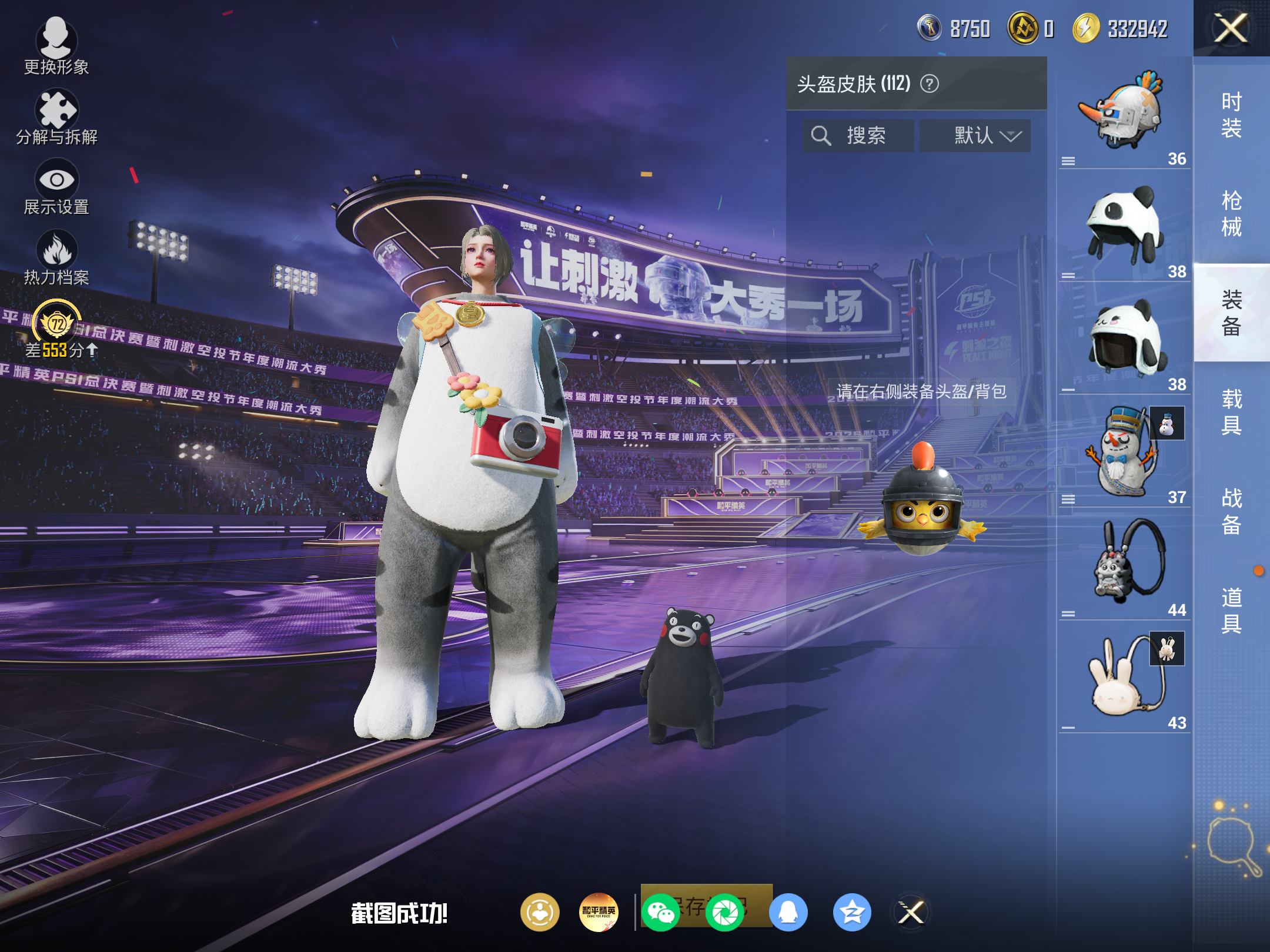Expand the 默认 sort dropdown
The image size is (1270, 952).
[975, 136]
